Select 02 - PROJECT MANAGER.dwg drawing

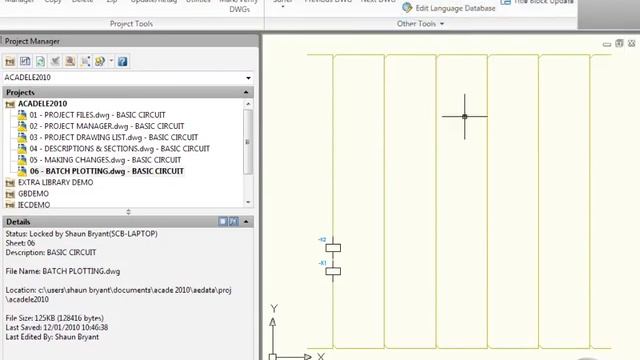coord(107,126)
